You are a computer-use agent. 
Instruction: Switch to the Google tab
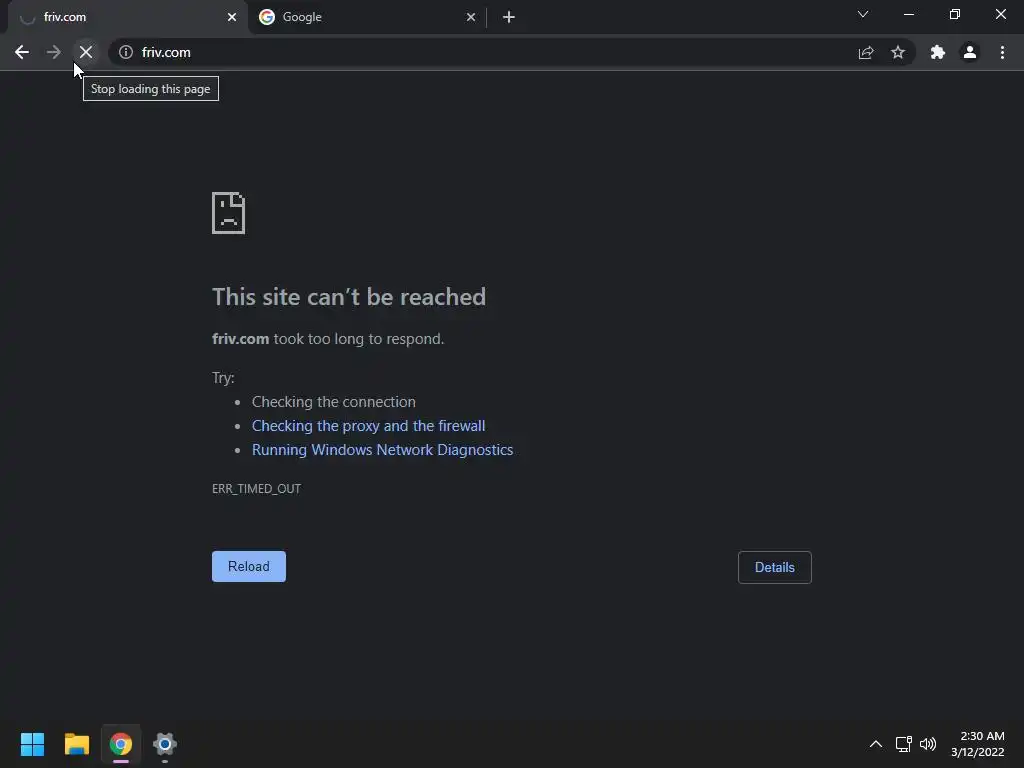(366, 17)
